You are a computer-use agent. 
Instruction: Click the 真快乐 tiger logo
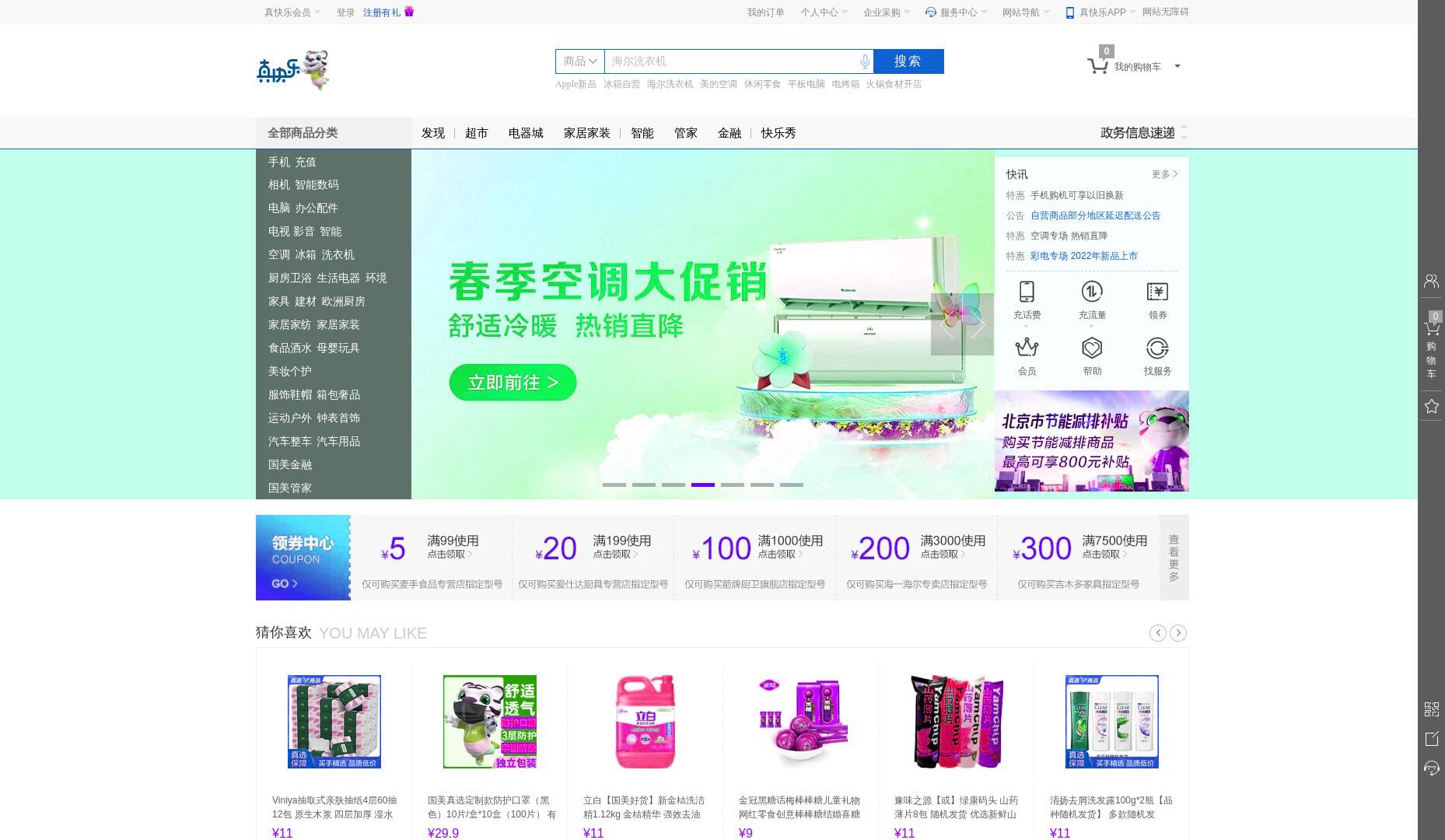292,70
